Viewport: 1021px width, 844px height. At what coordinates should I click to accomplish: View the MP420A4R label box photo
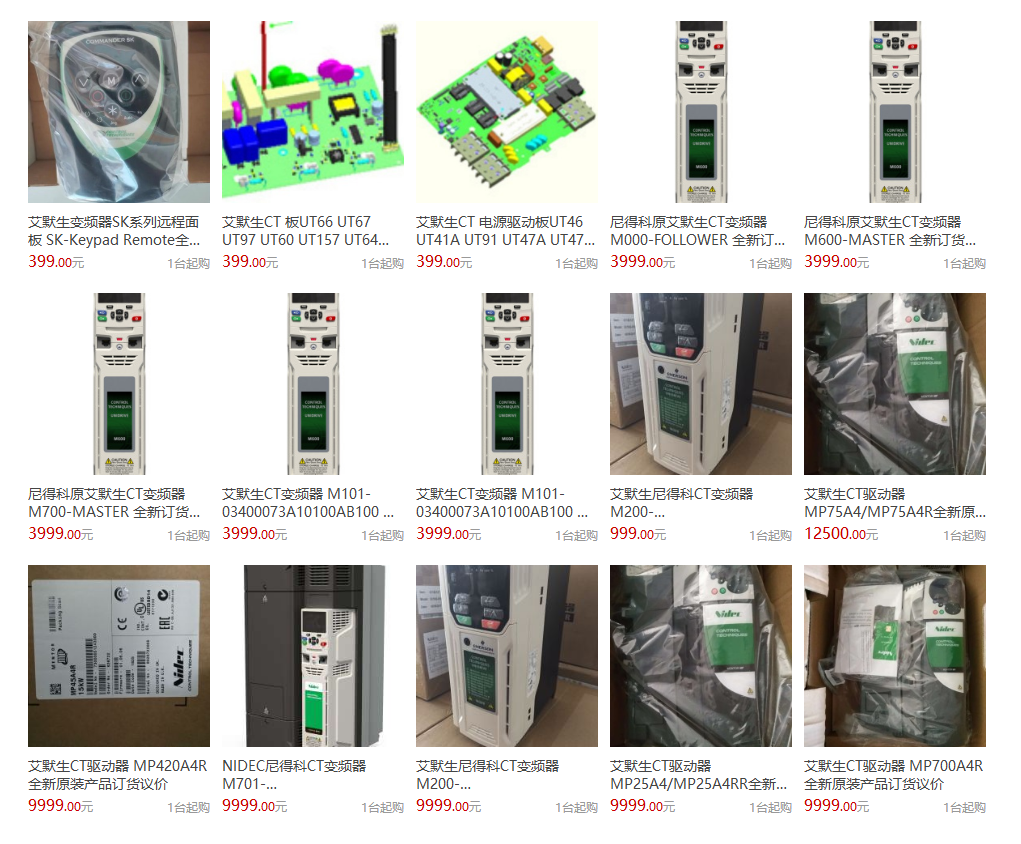pyautogui.click(x=119, y=656)
